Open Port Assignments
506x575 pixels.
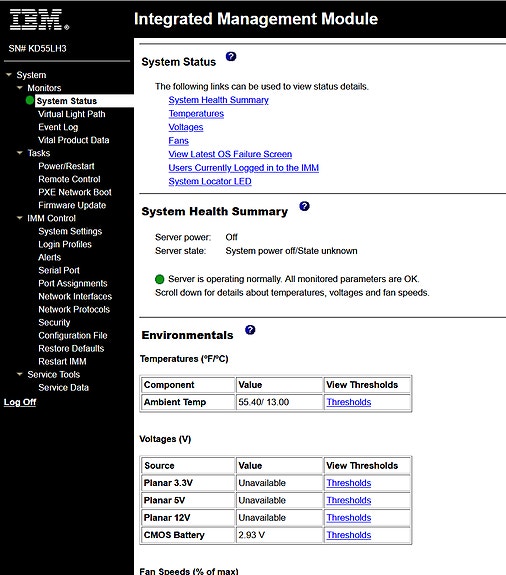(73, 283)
